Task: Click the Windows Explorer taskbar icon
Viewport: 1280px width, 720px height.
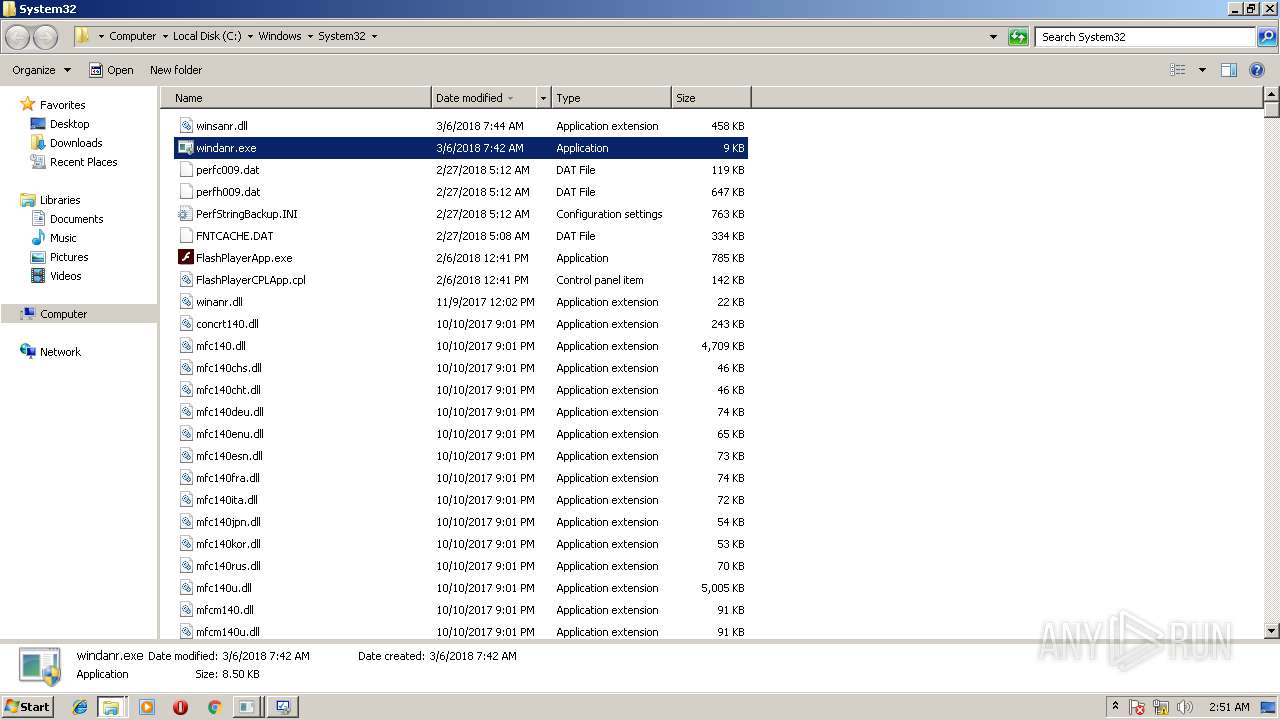Action: click(111, 707)
